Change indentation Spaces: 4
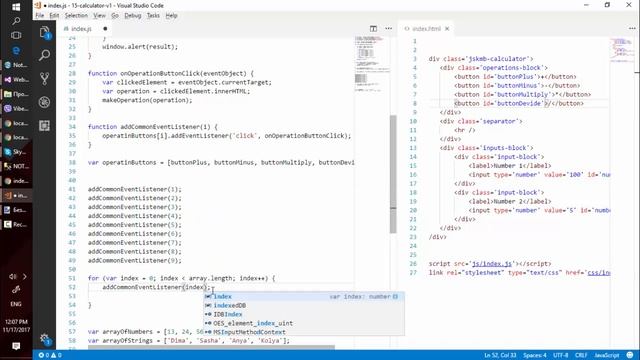 (x=535, y=355)
